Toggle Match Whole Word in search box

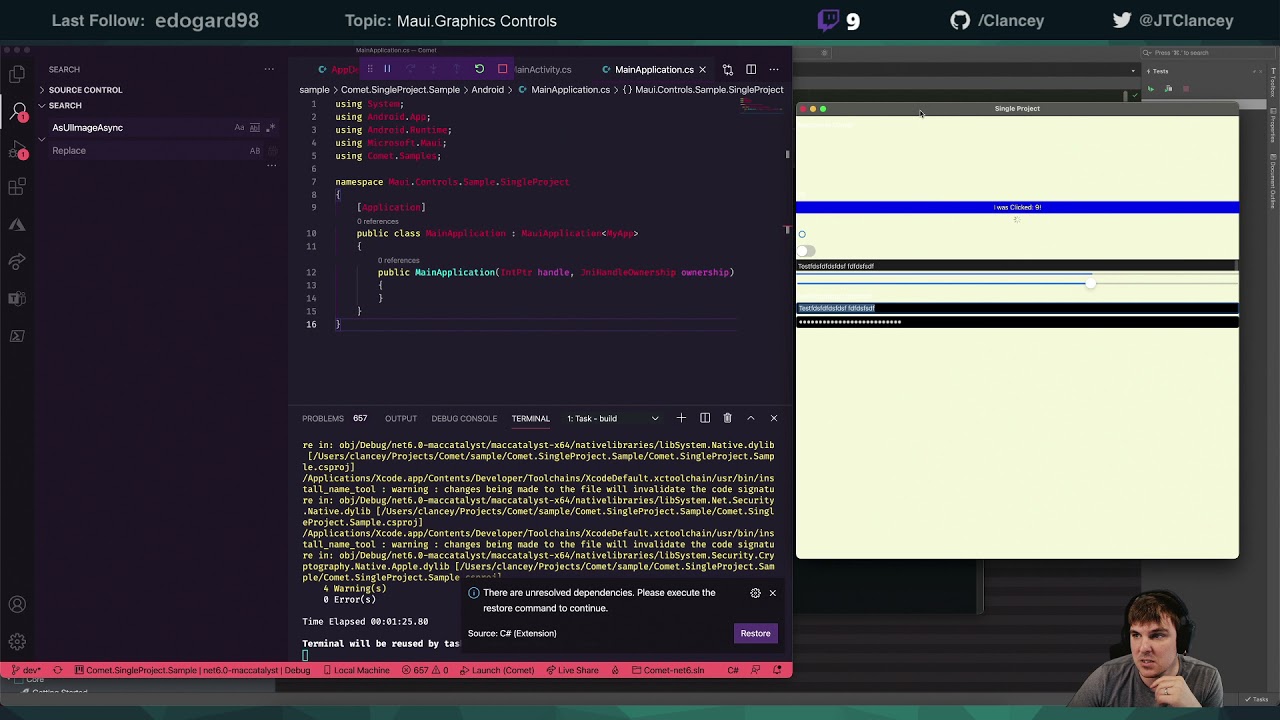[x=255, y=128]
